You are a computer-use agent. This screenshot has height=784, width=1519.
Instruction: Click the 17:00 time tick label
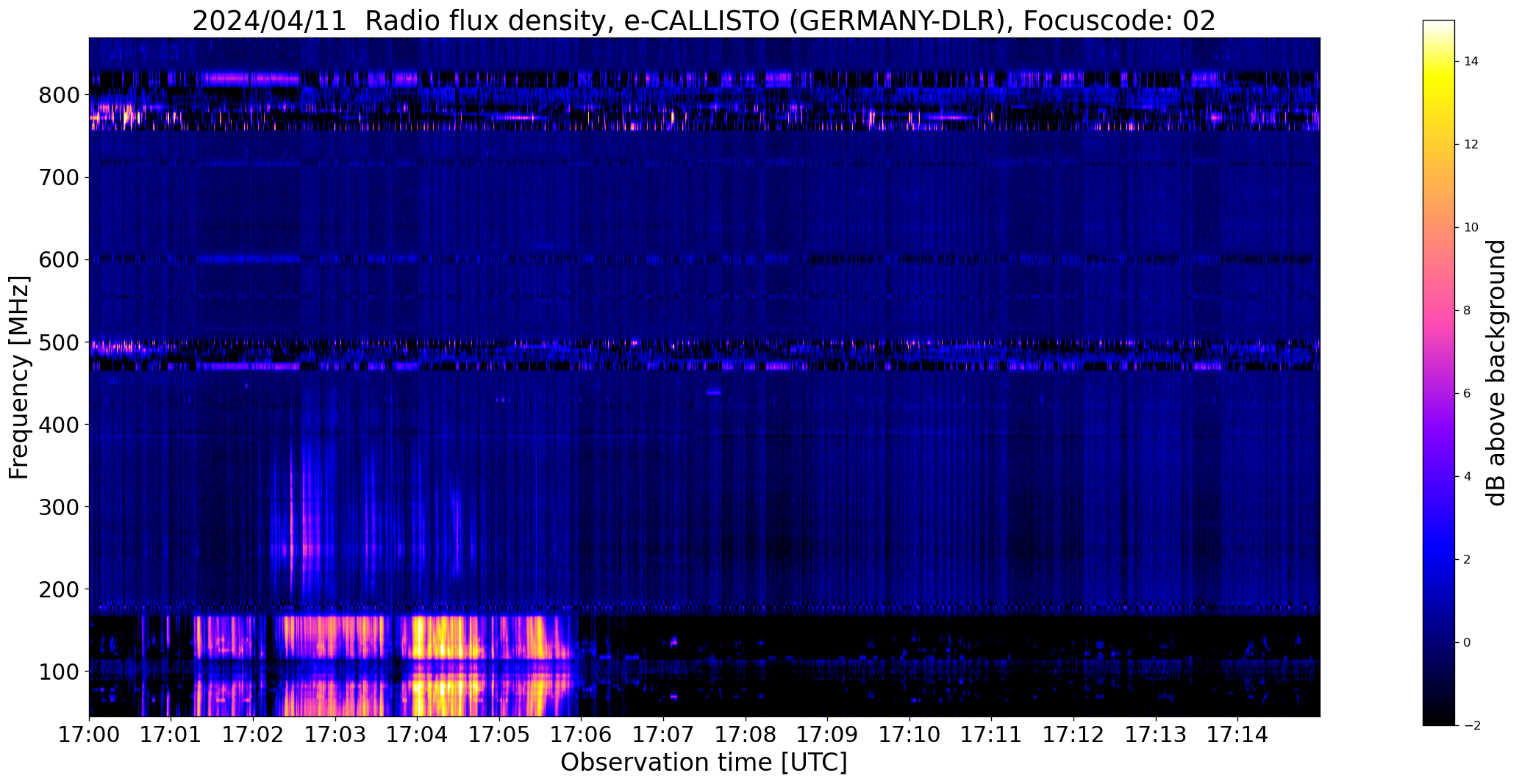click(89, 734)
